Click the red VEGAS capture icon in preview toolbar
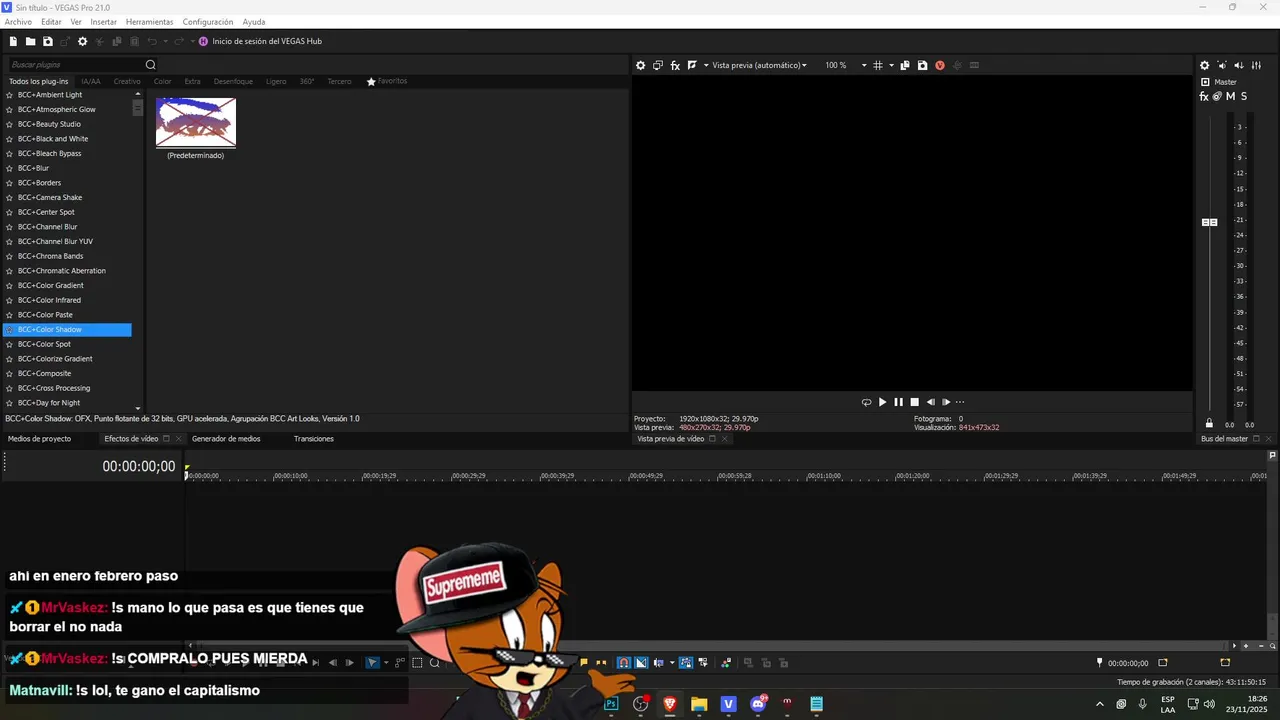The height and width of the screenshot is (720, 1280). click(x=939, y=65)
